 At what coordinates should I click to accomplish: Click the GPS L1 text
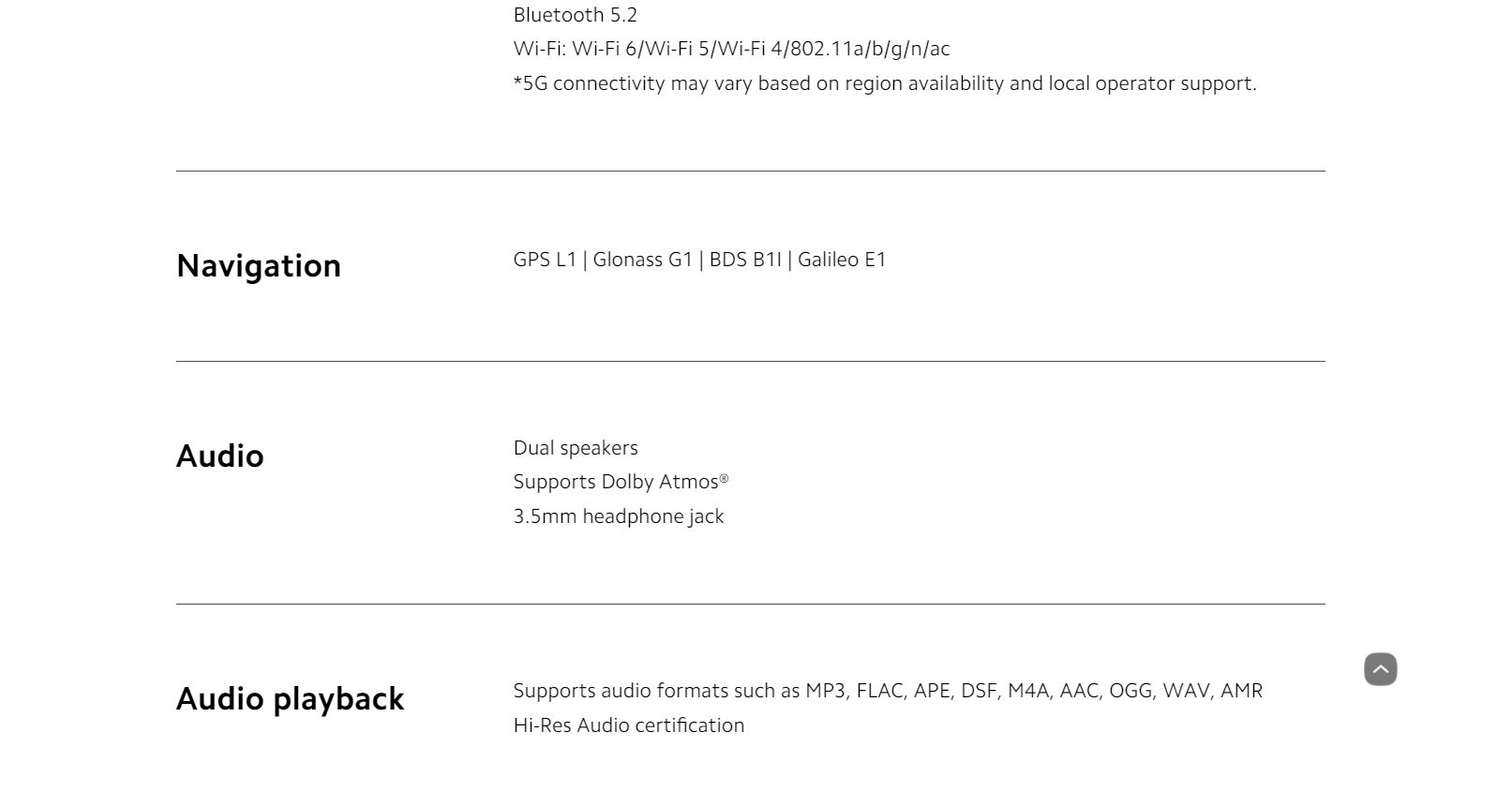point(545,260)
